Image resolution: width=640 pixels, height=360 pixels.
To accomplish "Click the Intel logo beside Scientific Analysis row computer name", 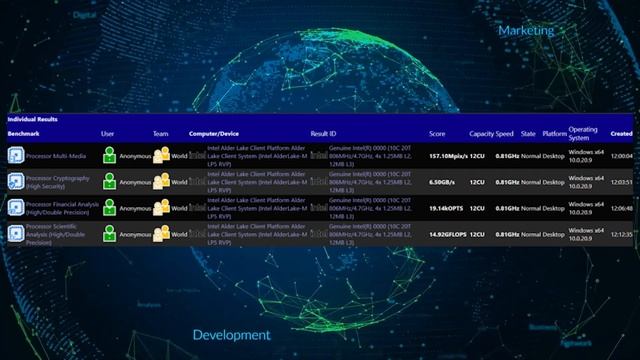I will point(198,234).
